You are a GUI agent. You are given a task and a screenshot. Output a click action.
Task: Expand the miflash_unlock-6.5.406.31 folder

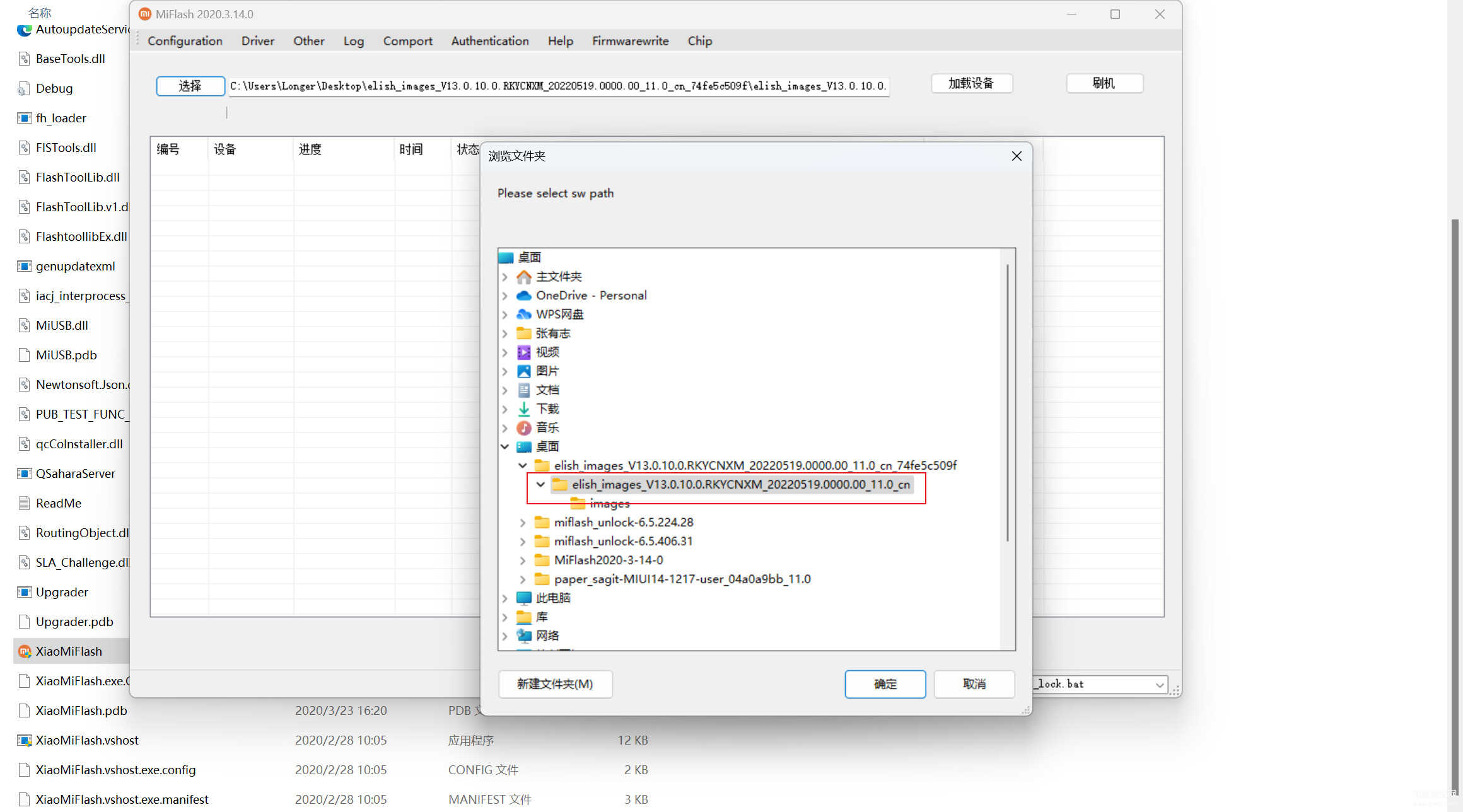(523, 541)
